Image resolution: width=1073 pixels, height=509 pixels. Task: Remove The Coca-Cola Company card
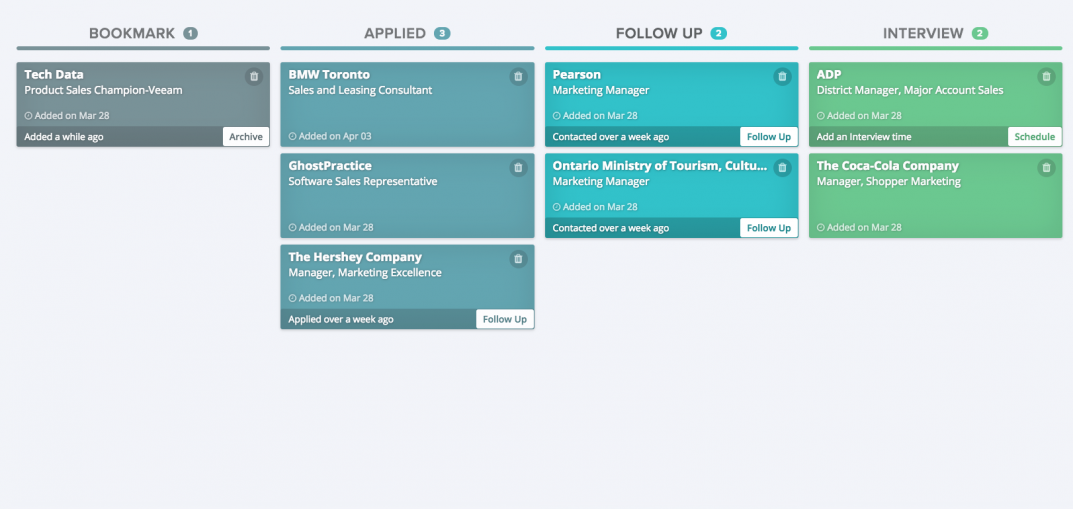pyautogui.click(x=1046, y=168)
